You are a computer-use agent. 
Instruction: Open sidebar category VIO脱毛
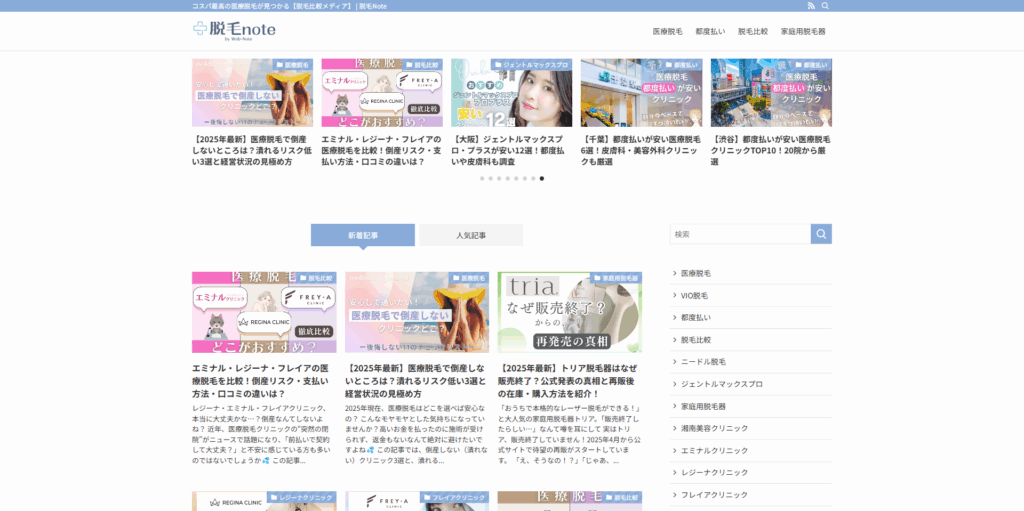751,295
